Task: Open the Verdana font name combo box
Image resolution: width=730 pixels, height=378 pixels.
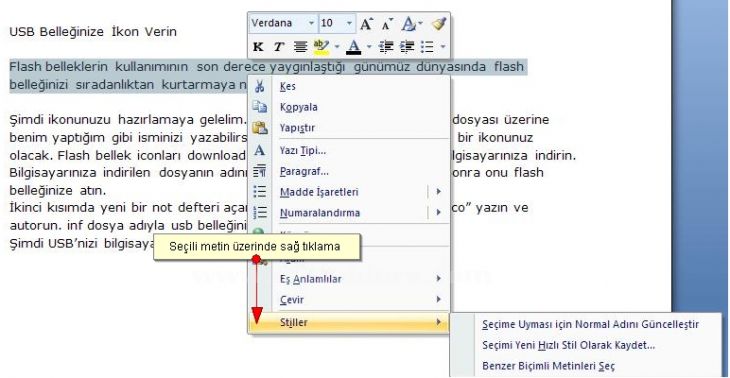Action: coord(283,23)
